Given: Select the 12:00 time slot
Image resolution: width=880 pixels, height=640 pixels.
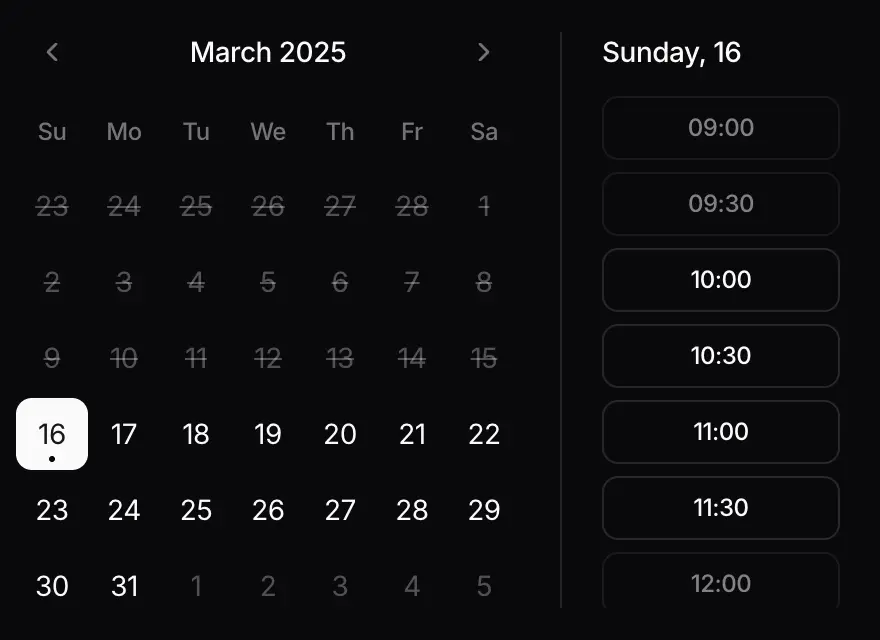Looking at the screenshot, I should click(x=720, y=583).
